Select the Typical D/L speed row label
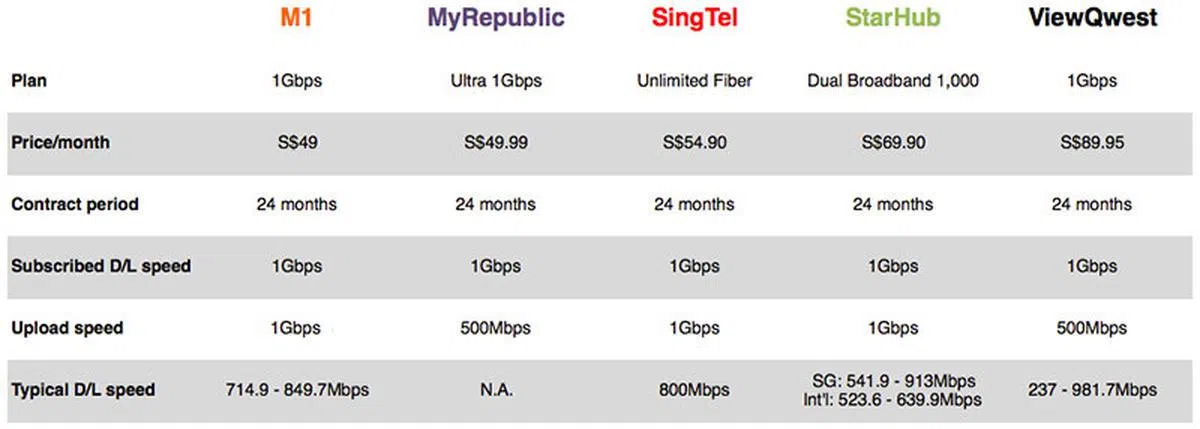Image resolution: width=1200 pixels, height=429 pixels. click(x=83, y=389)
